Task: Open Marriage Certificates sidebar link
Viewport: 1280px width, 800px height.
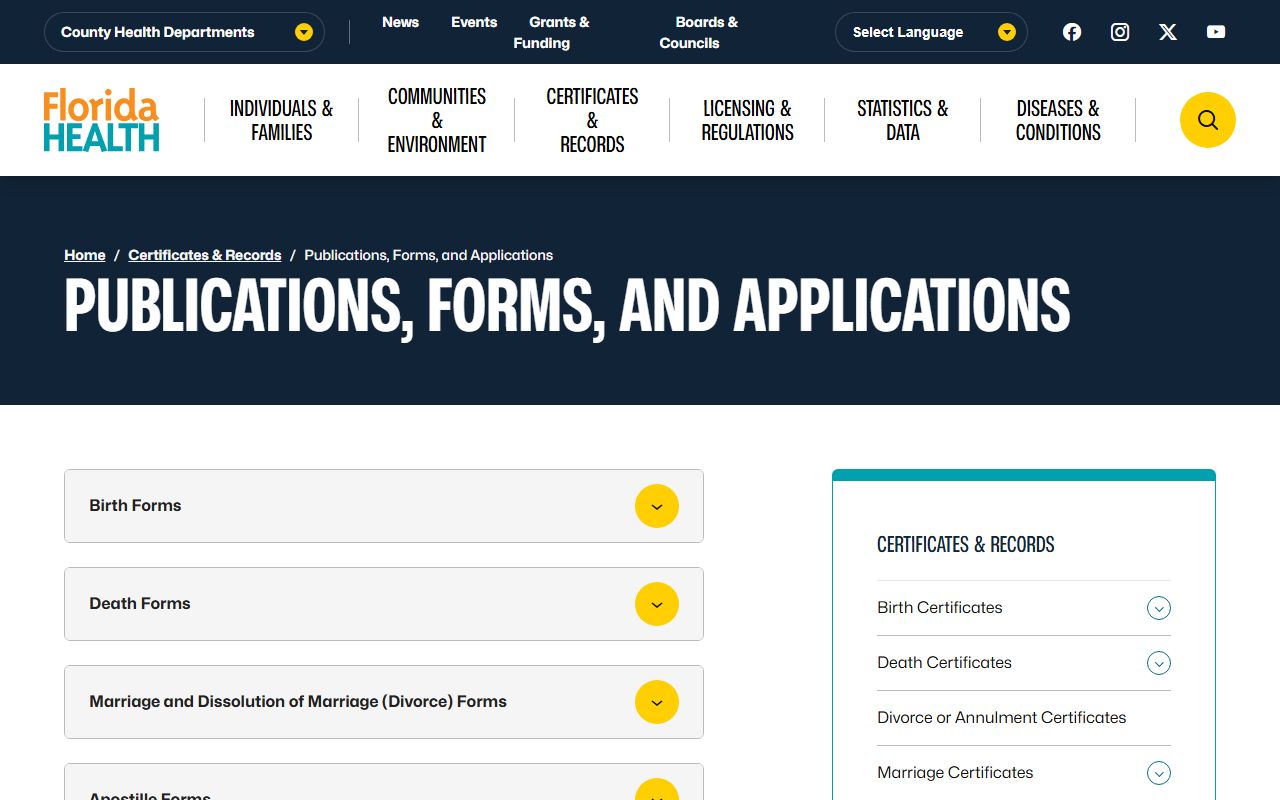Action: point(955,773)
